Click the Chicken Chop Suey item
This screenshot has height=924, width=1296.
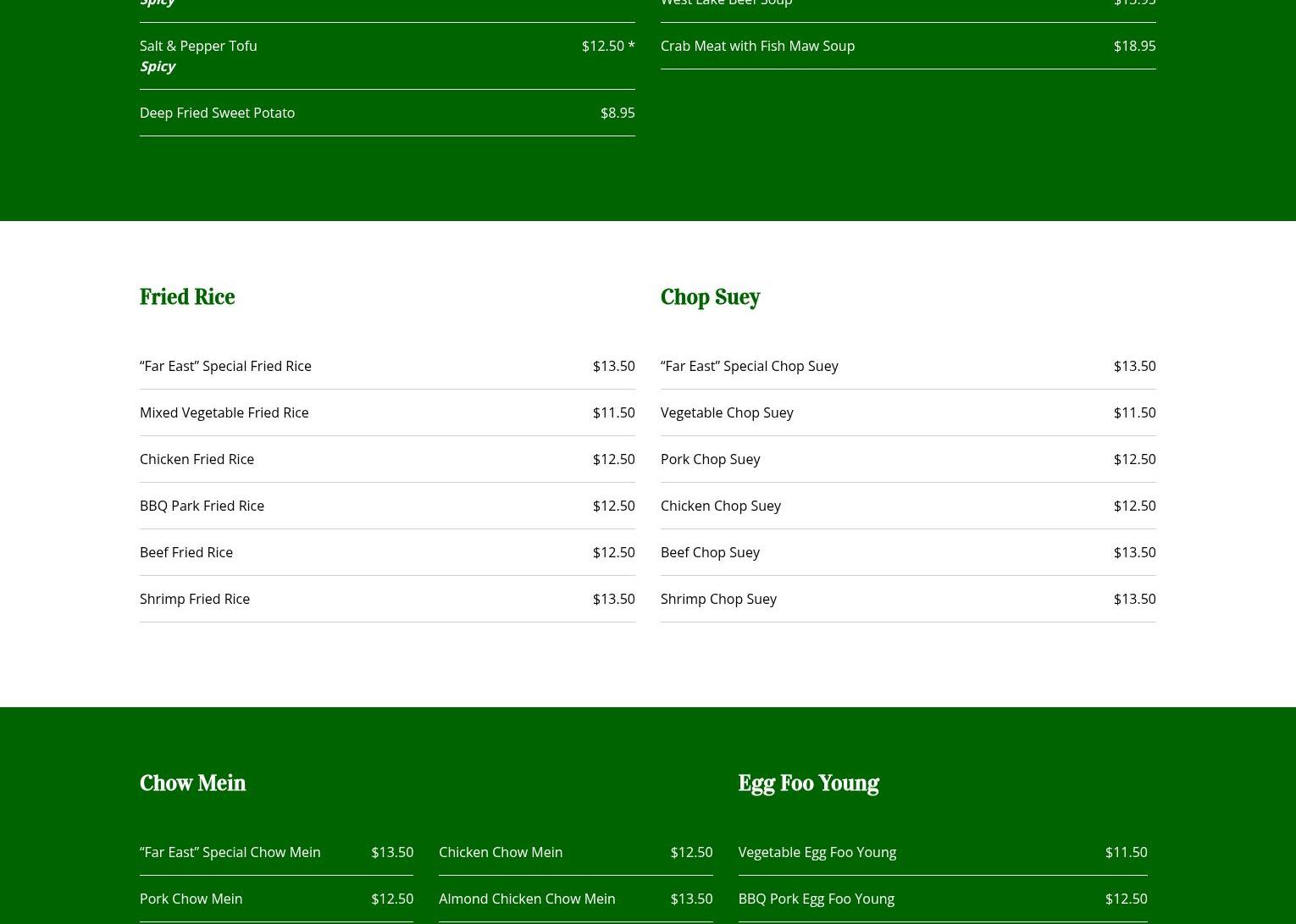click(x=720, y=506)
